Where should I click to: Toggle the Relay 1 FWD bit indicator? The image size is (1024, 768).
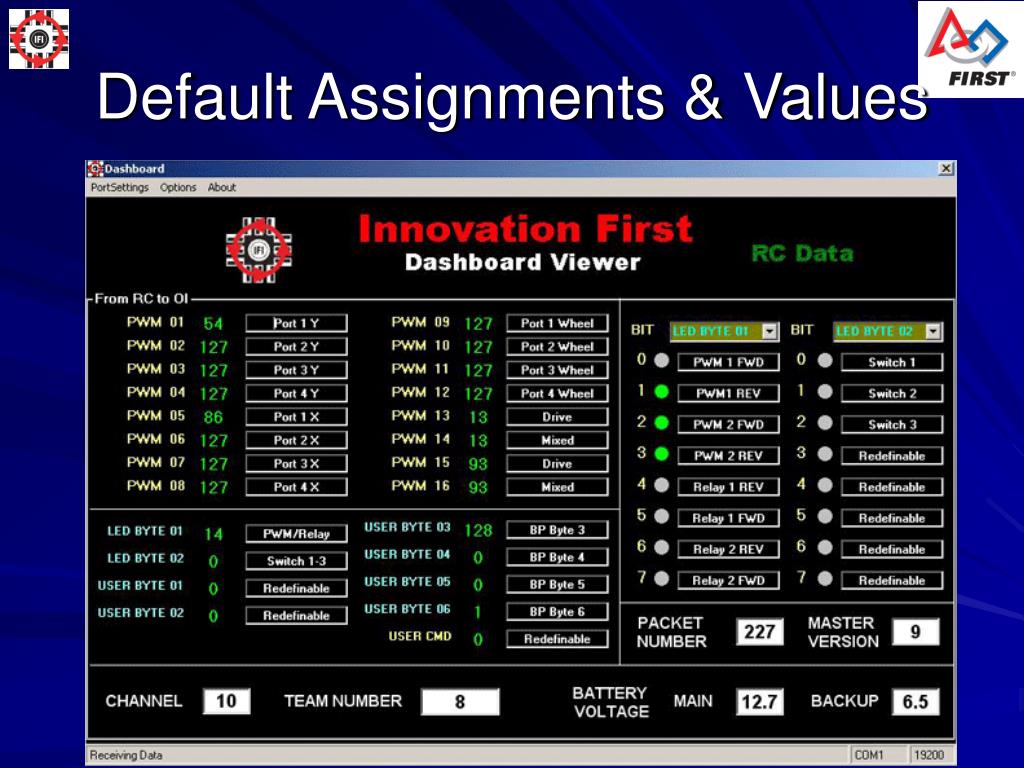click(x=662, y=516)
